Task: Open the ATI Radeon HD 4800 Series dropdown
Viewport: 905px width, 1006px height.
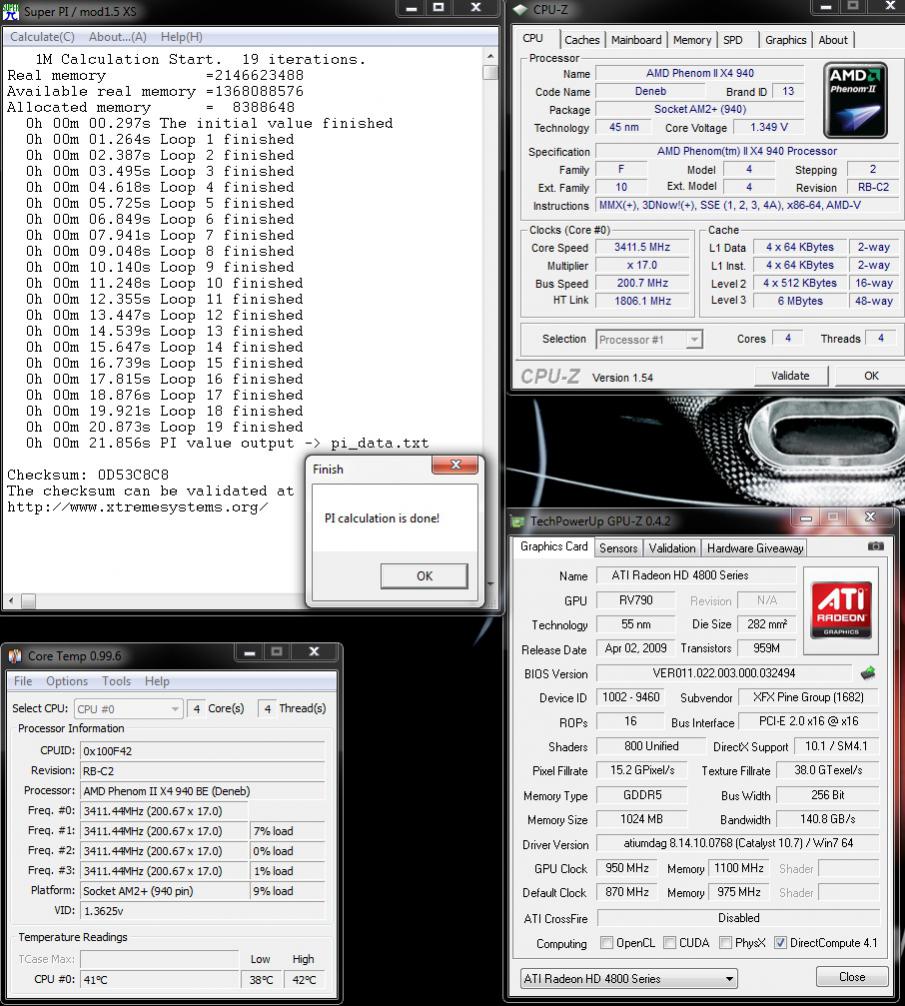Action: pyautogui.click(x=629, y=978)
